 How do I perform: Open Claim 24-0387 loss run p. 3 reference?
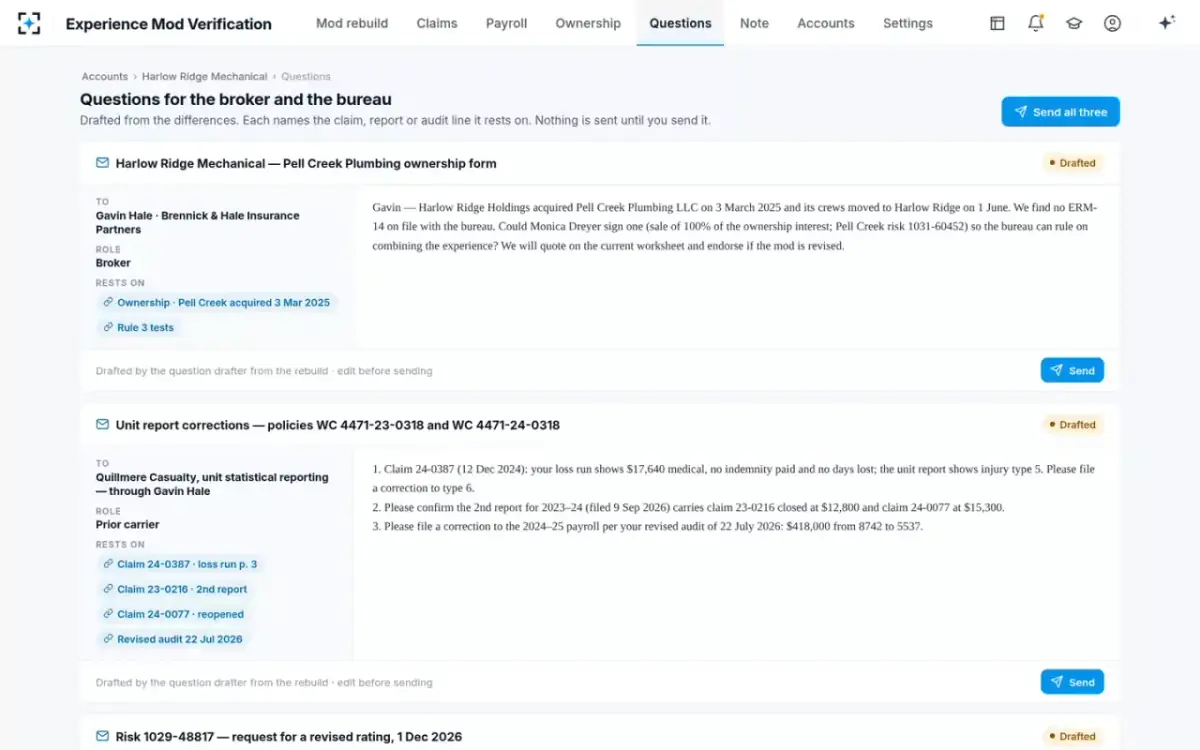click(180, 564)
